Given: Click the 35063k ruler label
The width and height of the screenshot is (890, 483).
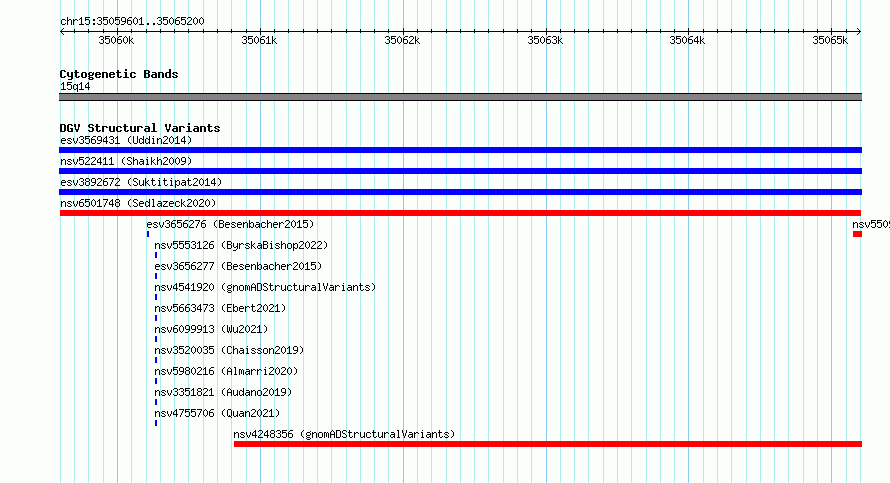Looking at the screenshot, I should (x=545, y=40).
